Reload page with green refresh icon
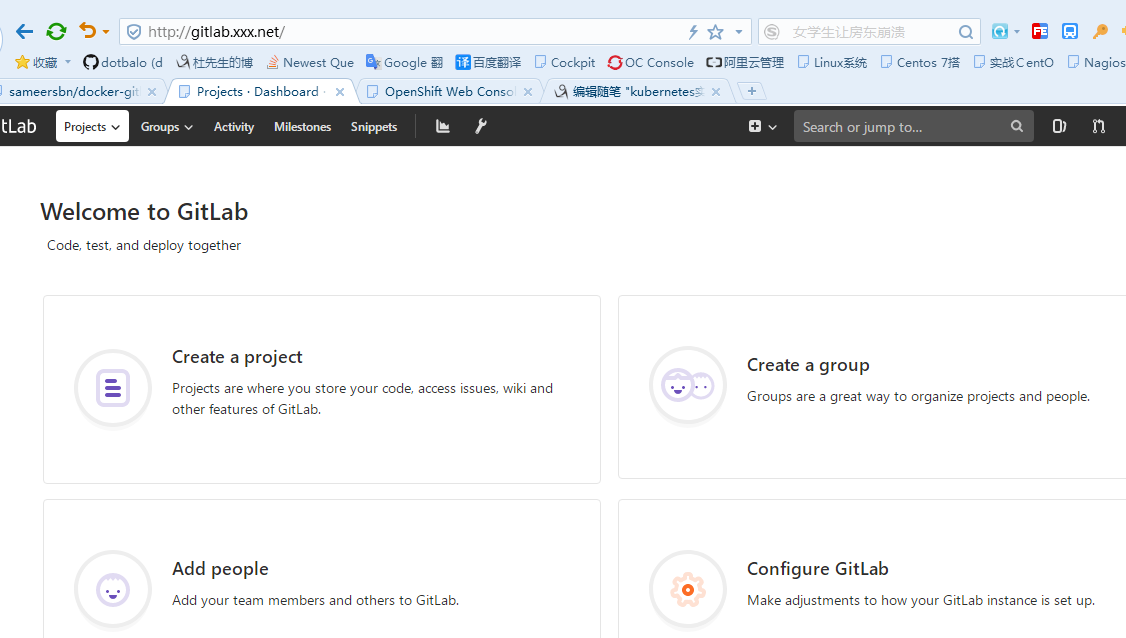This screenshot has height=638, width=1126. [56, 32]
